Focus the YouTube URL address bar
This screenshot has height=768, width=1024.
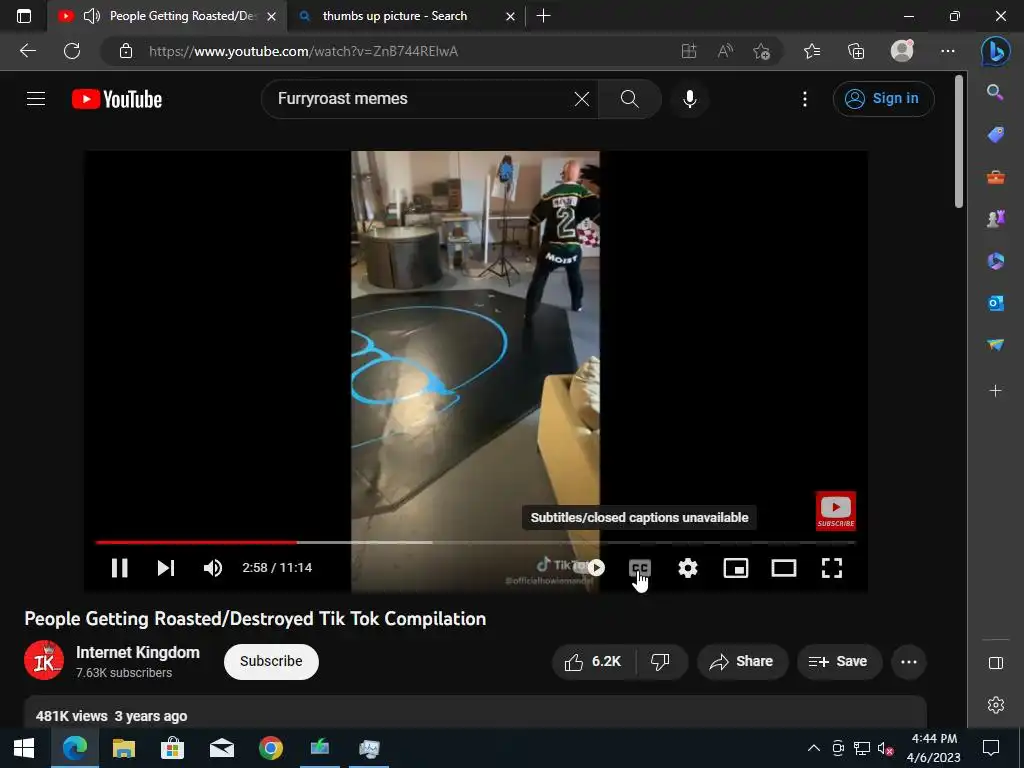tap(405, 51)
